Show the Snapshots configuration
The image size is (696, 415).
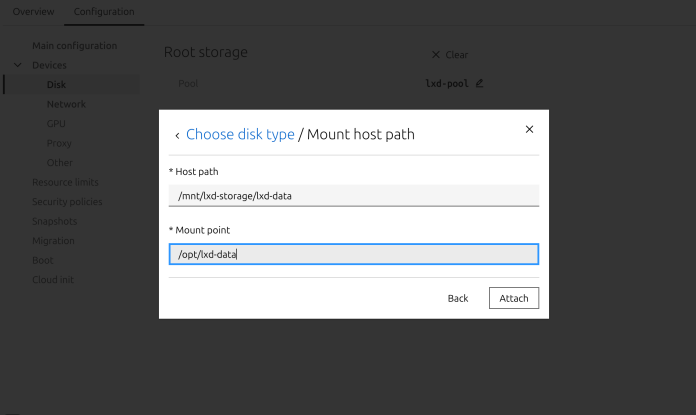54,221
